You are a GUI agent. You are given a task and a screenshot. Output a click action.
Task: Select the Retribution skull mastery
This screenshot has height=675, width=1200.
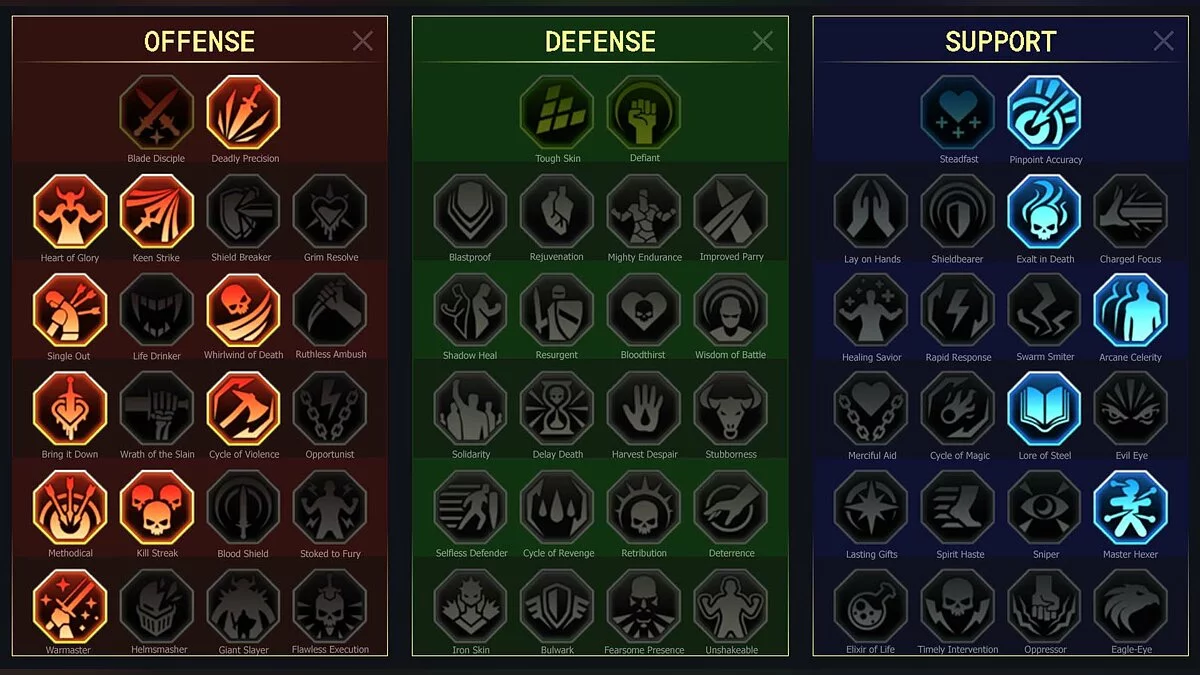tap(644, 508)
